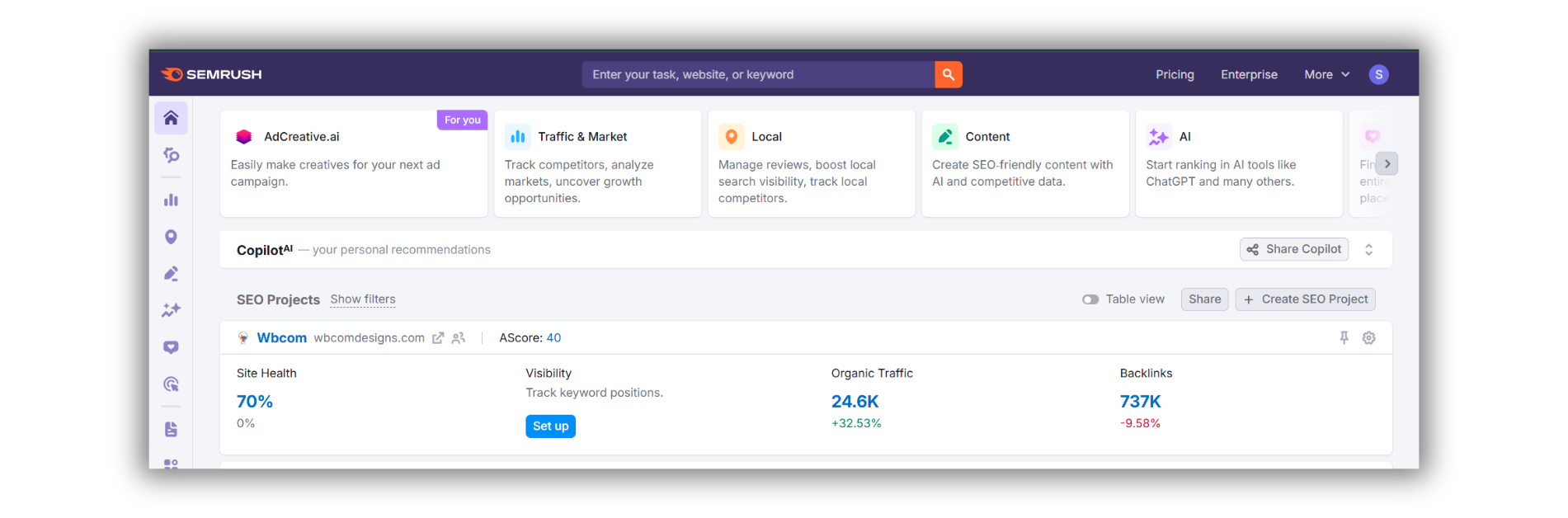Pin the Wbcom project
Screen dimensions: 1568x518
pos(1344,337)
